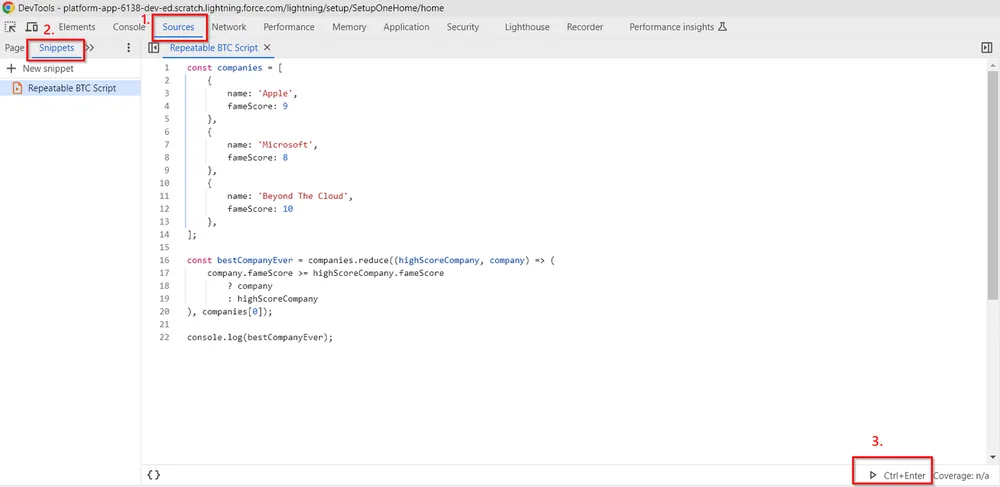Toggle the device toolbar icon
Screen dimensions: 1000x487
click(x=31, y=27)
